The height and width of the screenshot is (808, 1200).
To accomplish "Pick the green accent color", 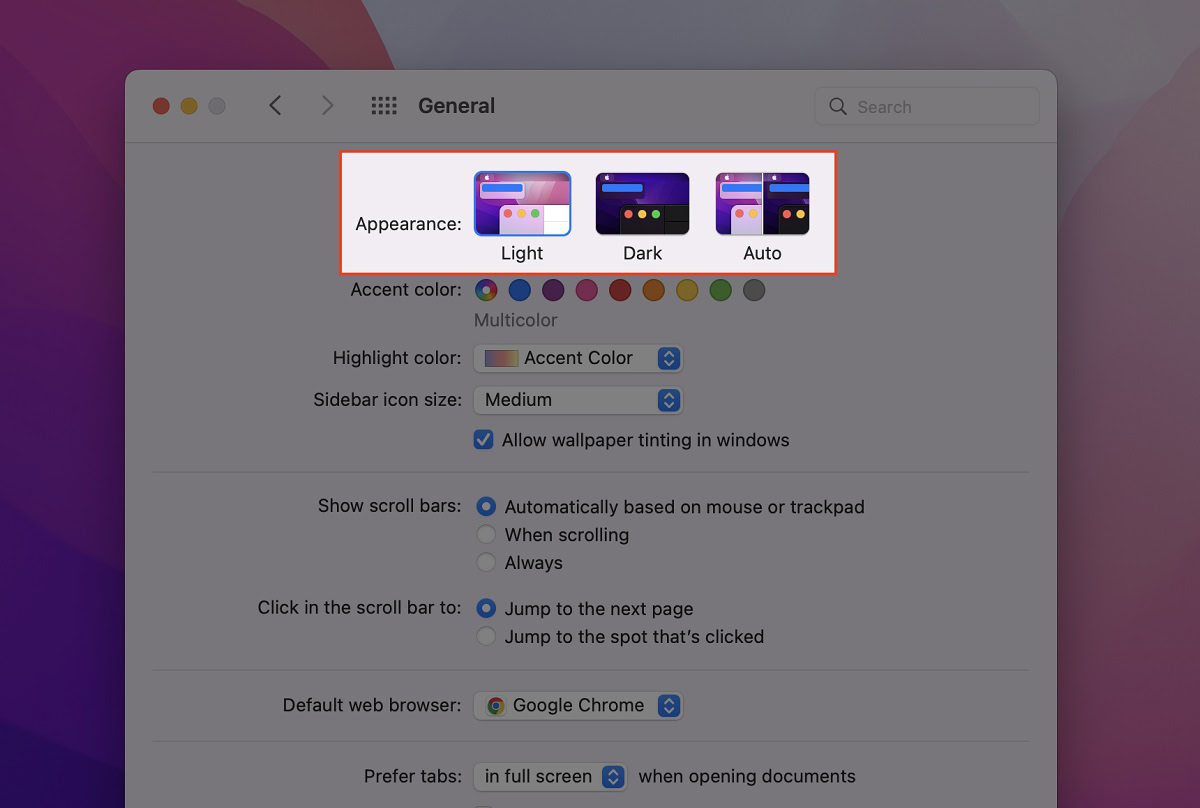I will 720,290.
